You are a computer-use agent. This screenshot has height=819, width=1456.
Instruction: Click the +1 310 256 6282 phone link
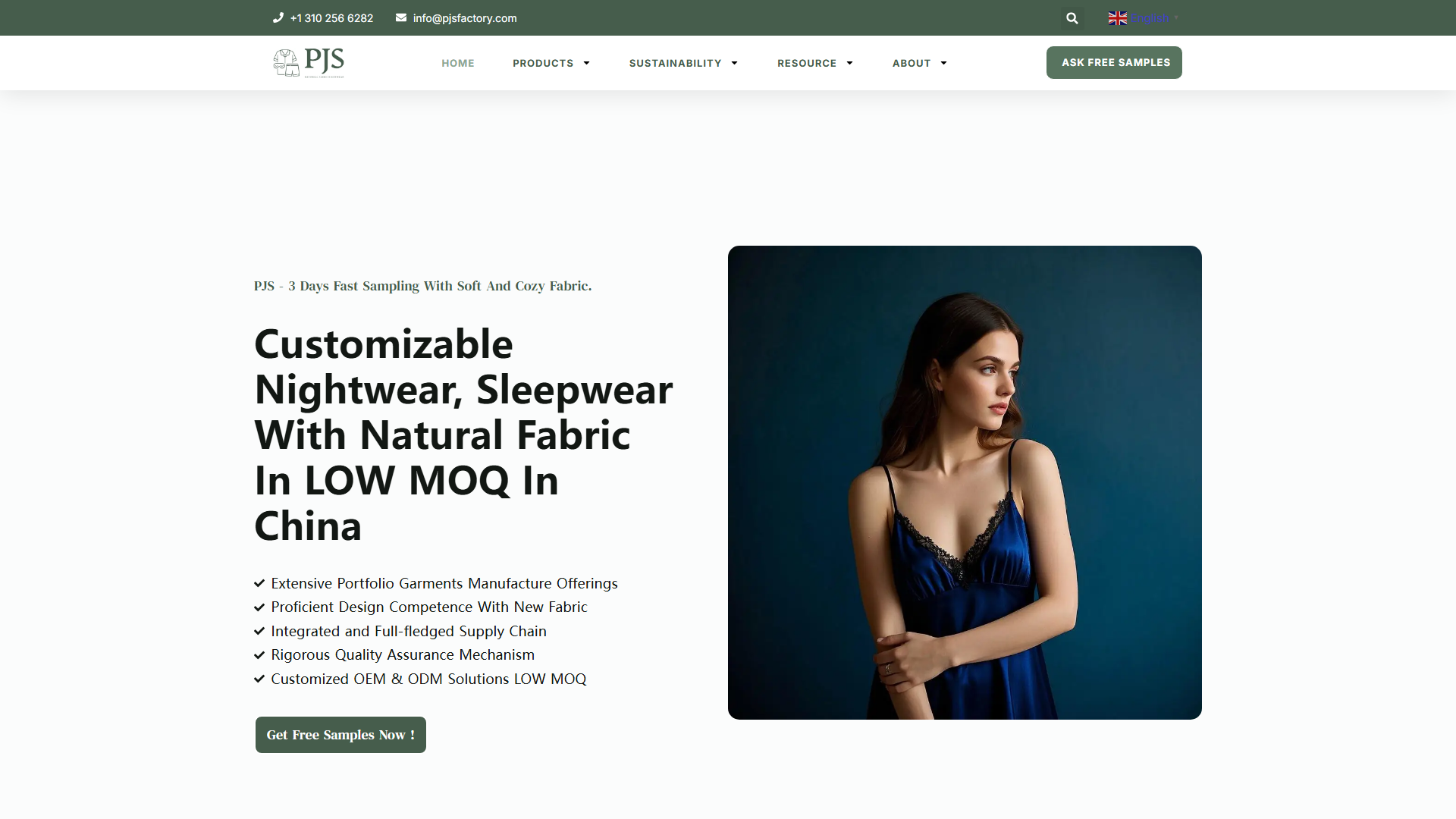click(x=331, y=18)
